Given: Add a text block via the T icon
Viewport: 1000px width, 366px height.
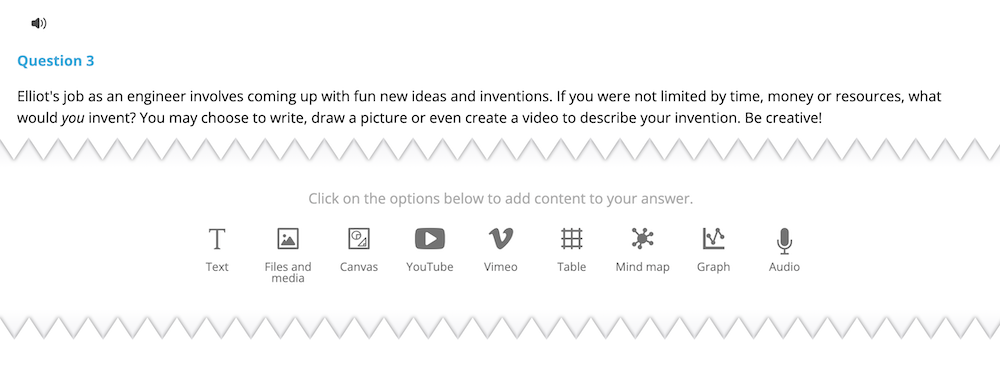Looking at the screenshot, I should coord(217,239).
